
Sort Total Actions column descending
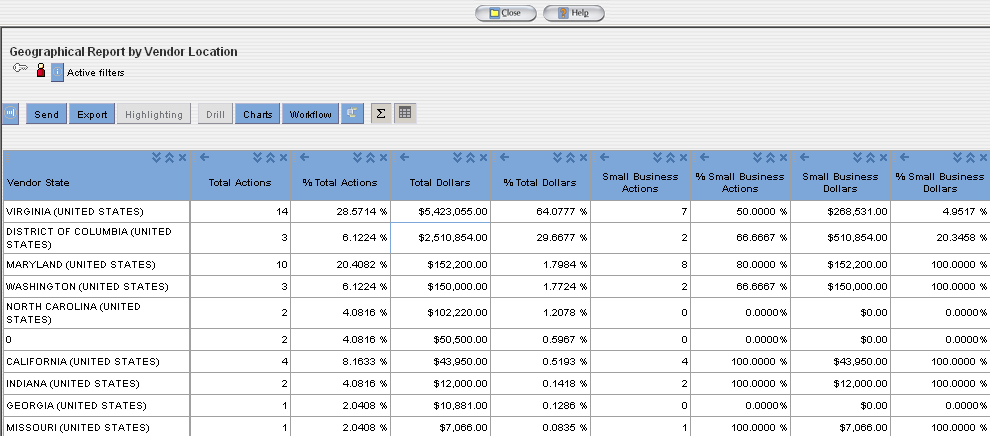pos(258,158)
